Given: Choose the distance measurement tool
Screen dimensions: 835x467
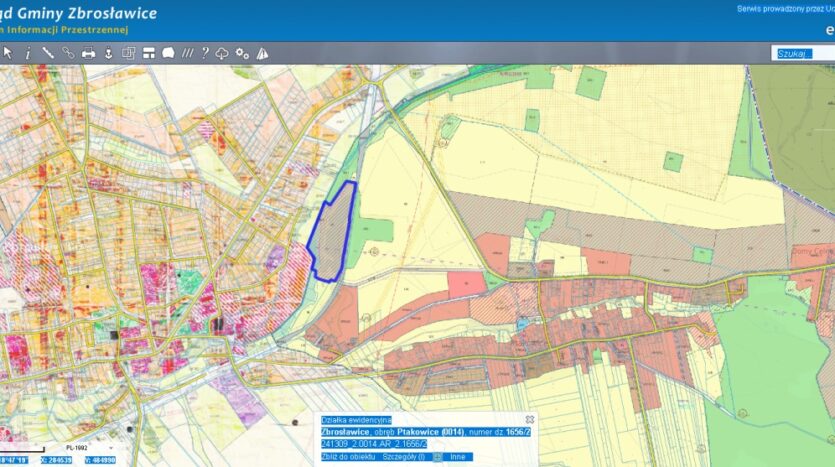Looking at the screenshot, I should (47, 53).
